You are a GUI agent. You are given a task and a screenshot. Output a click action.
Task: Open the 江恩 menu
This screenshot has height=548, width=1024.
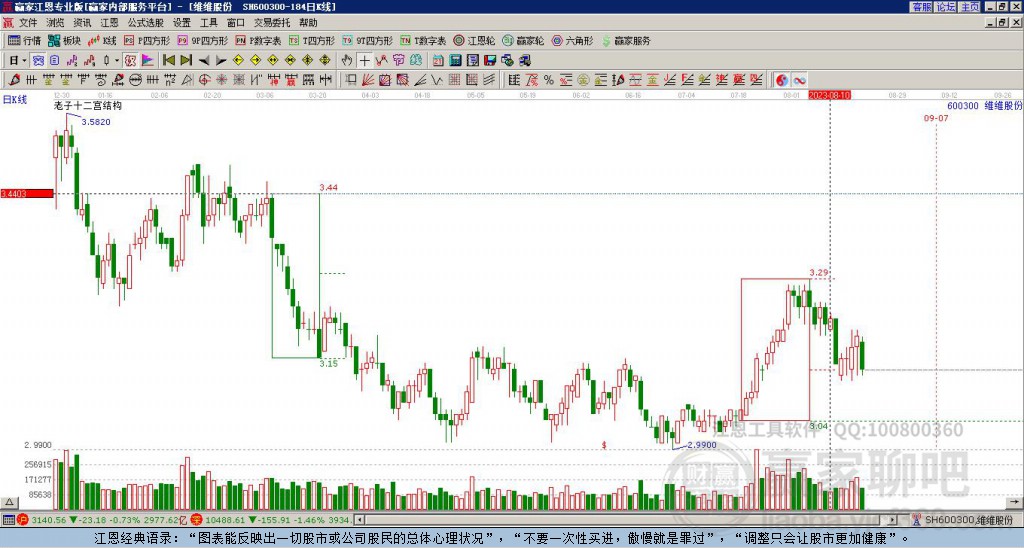[110, 23]
